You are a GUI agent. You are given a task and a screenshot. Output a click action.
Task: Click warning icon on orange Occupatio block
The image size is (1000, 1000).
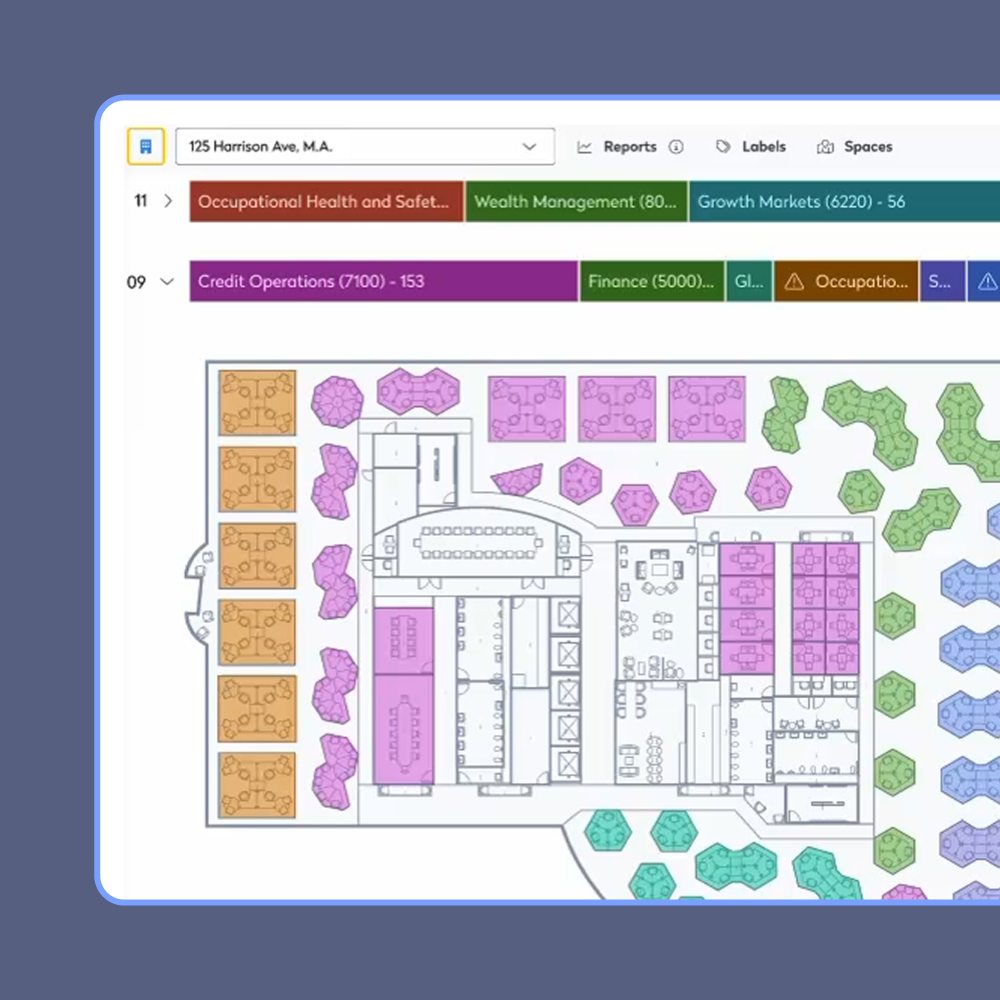click(x=794, y=282)
